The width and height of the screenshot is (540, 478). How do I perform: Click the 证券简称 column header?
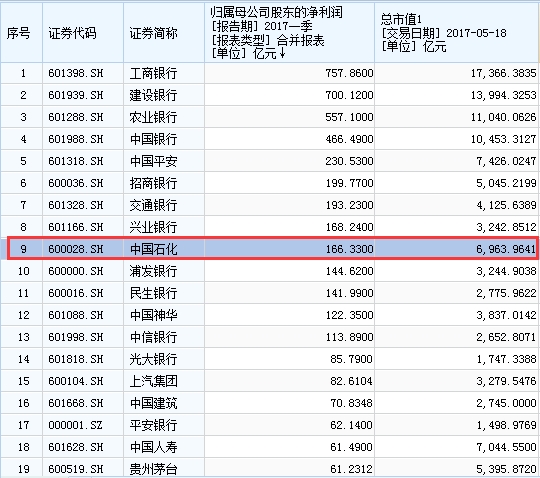[164, 33]
